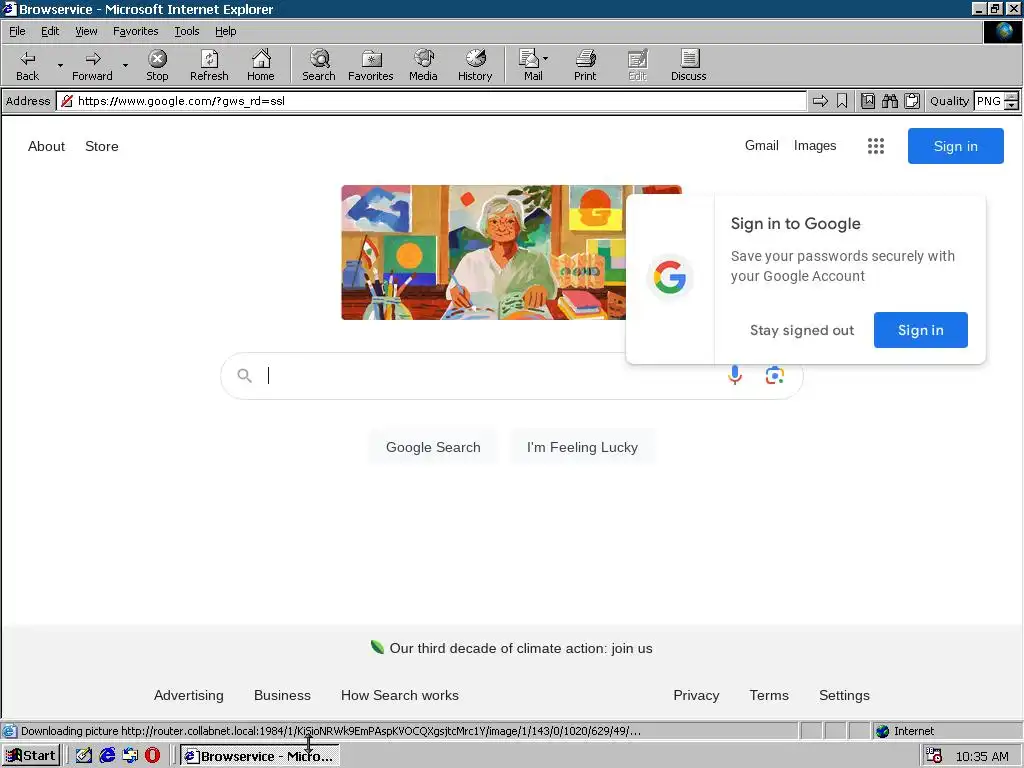Open the Media toolbar button

tap(423, 65)
